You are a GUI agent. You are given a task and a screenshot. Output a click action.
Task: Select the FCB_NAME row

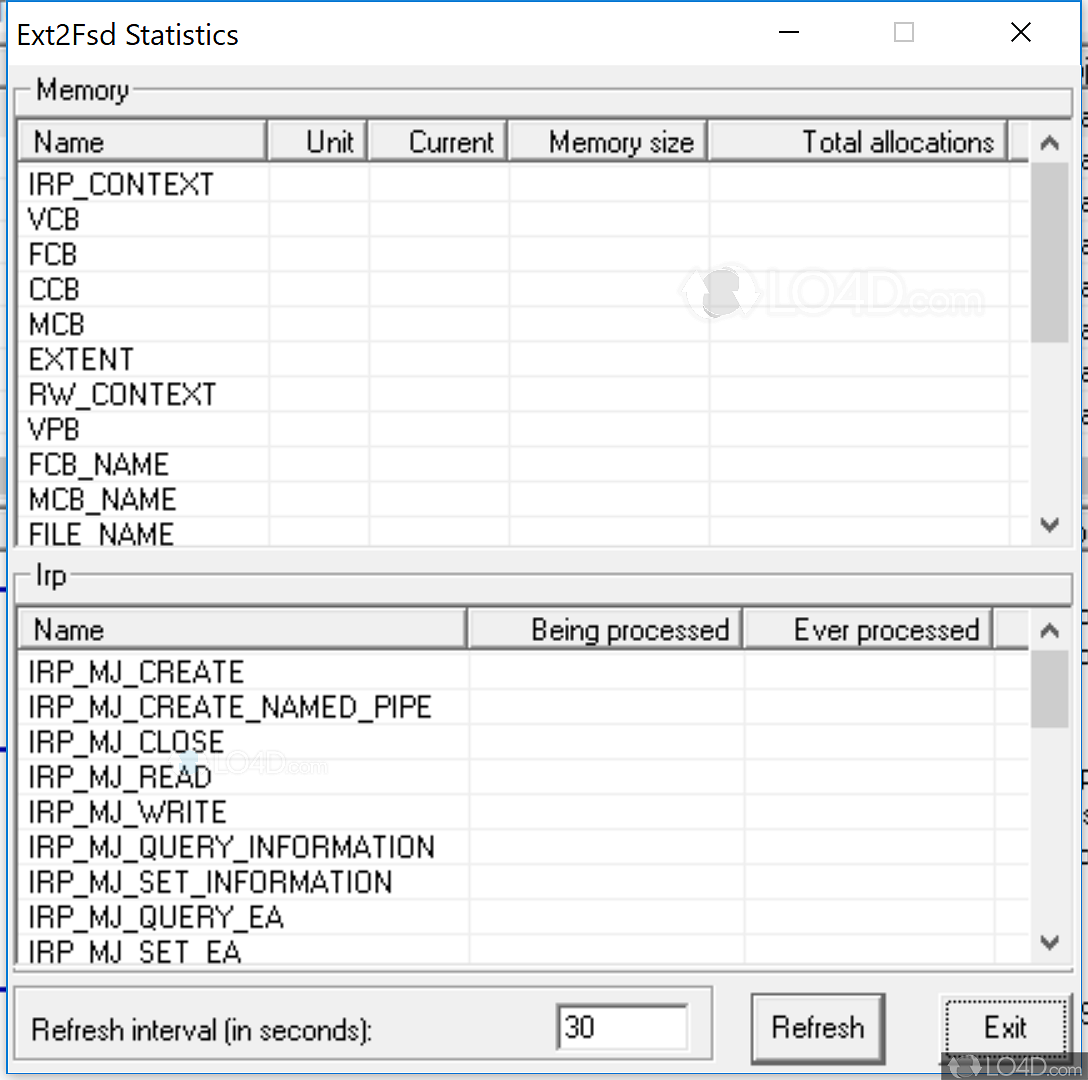(x=524, y=465)
